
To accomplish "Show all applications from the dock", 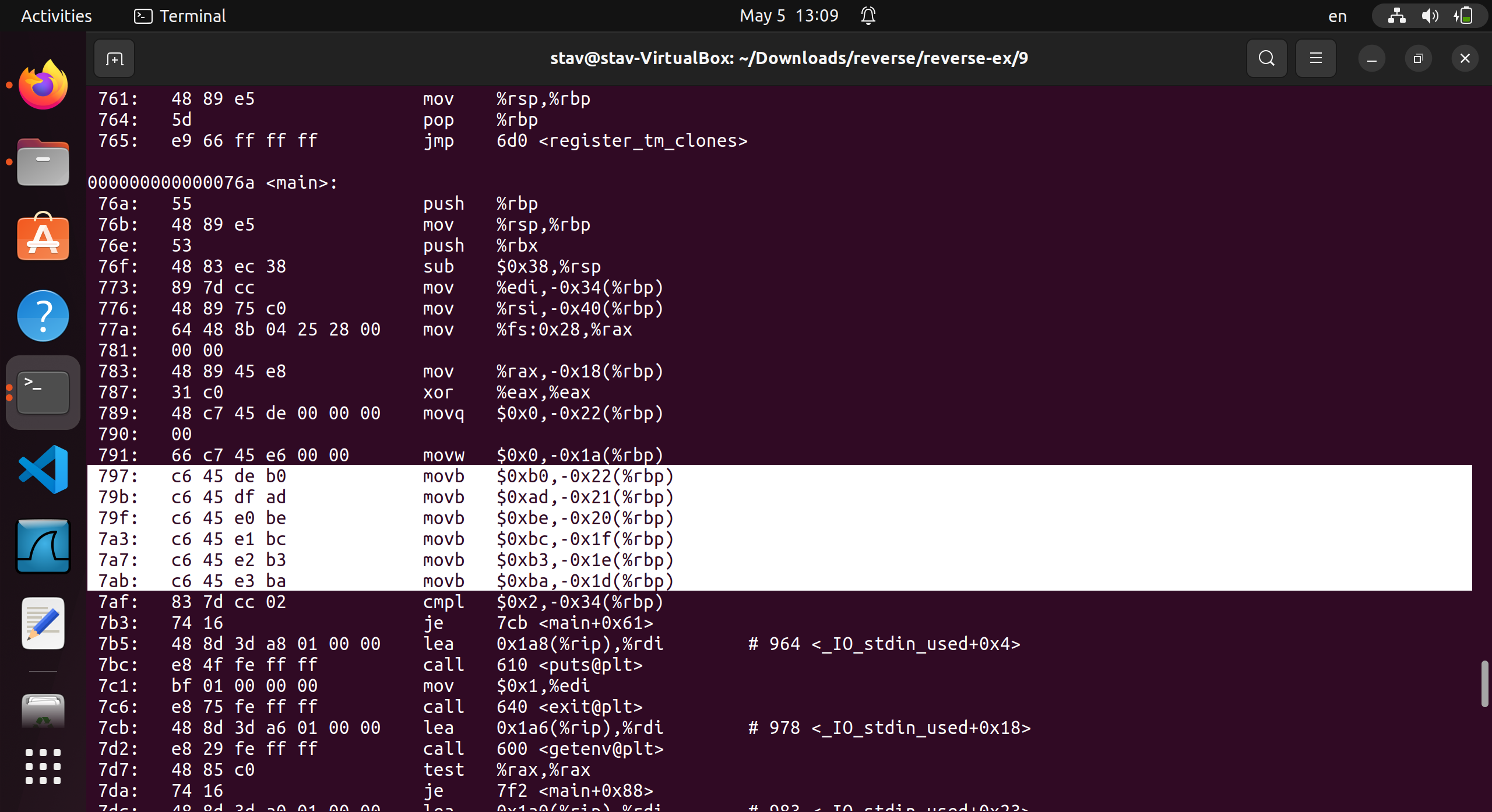I will (x=43, y=767).
